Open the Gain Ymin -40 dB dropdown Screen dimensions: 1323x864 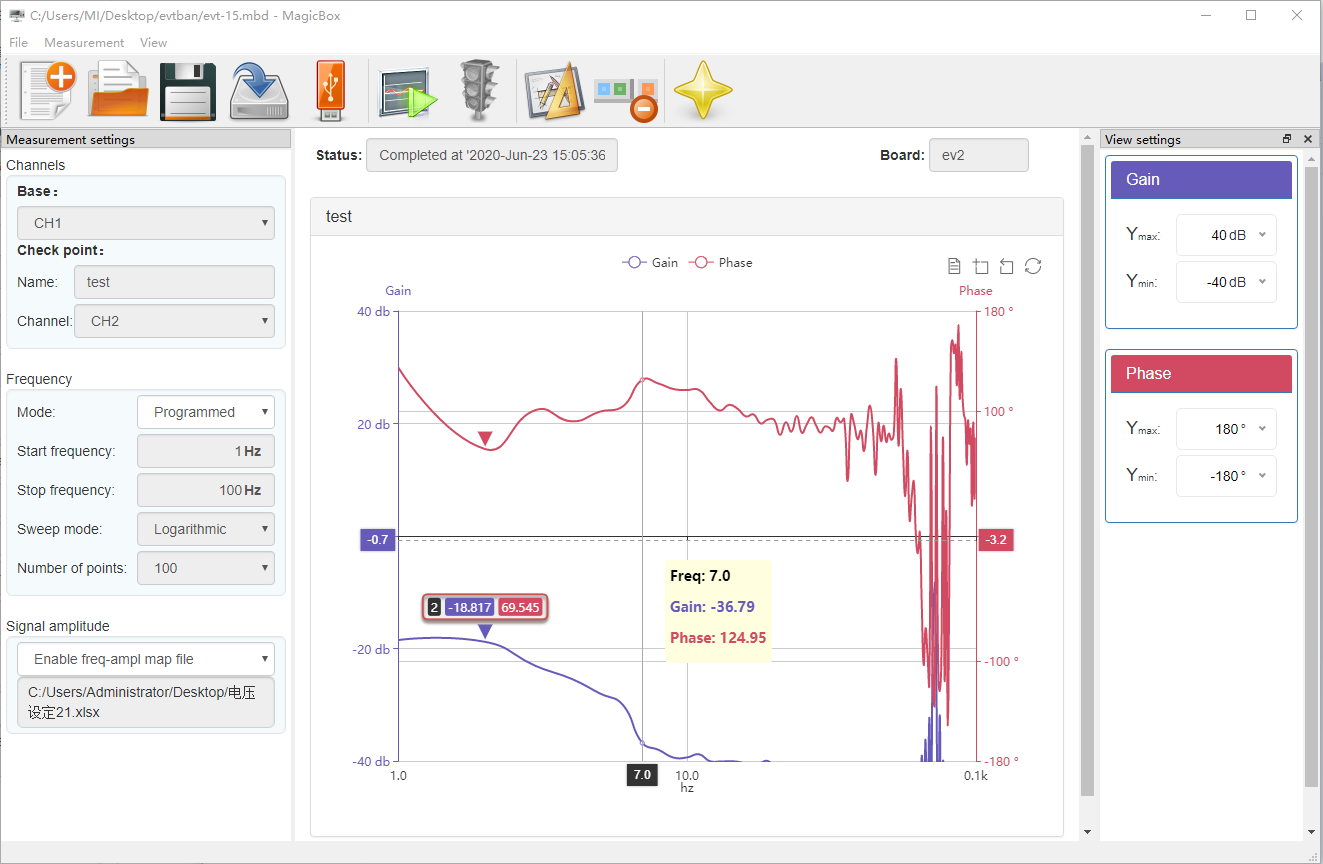[x=1226, y=282]
